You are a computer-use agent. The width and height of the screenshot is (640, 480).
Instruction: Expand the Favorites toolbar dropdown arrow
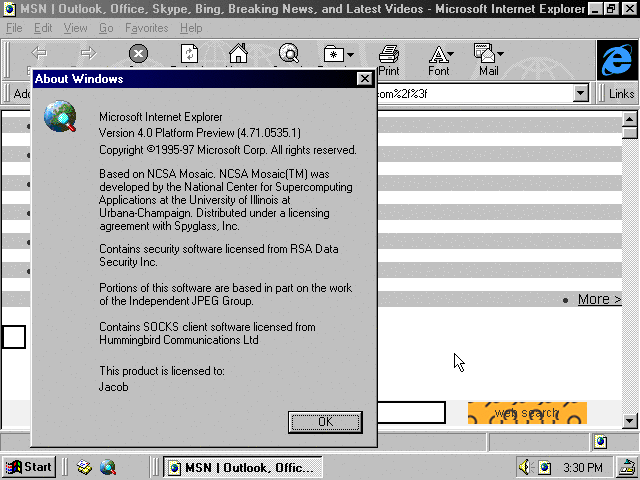pyautogui.click(x=351, y=54)
